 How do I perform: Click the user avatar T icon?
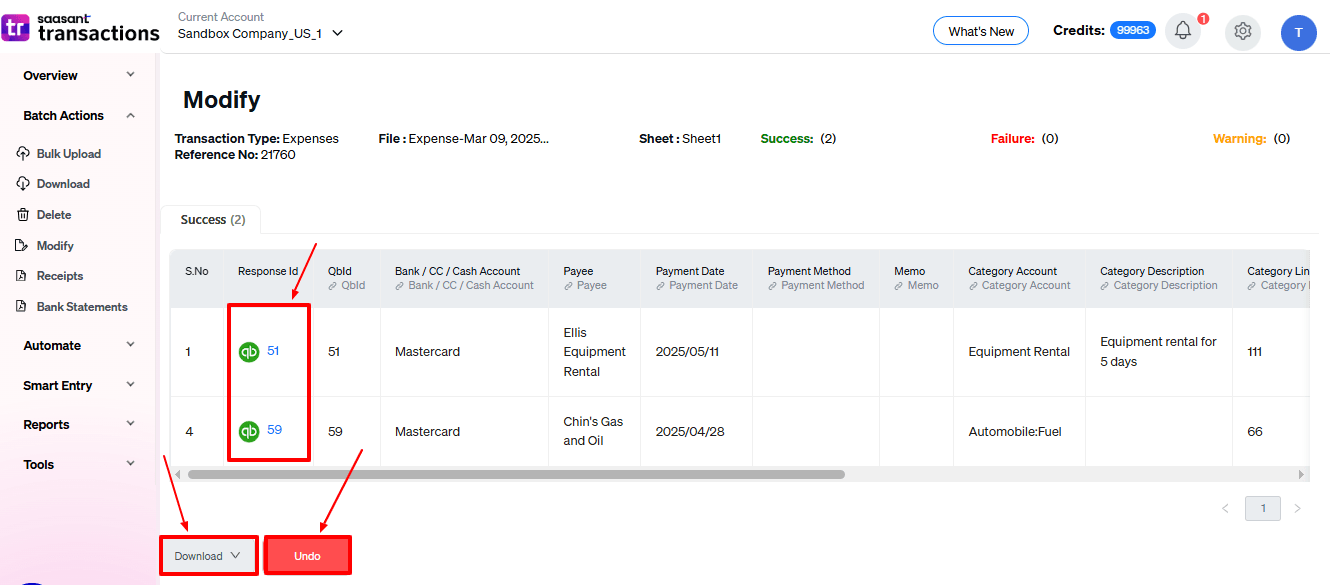pos(1298,32)
